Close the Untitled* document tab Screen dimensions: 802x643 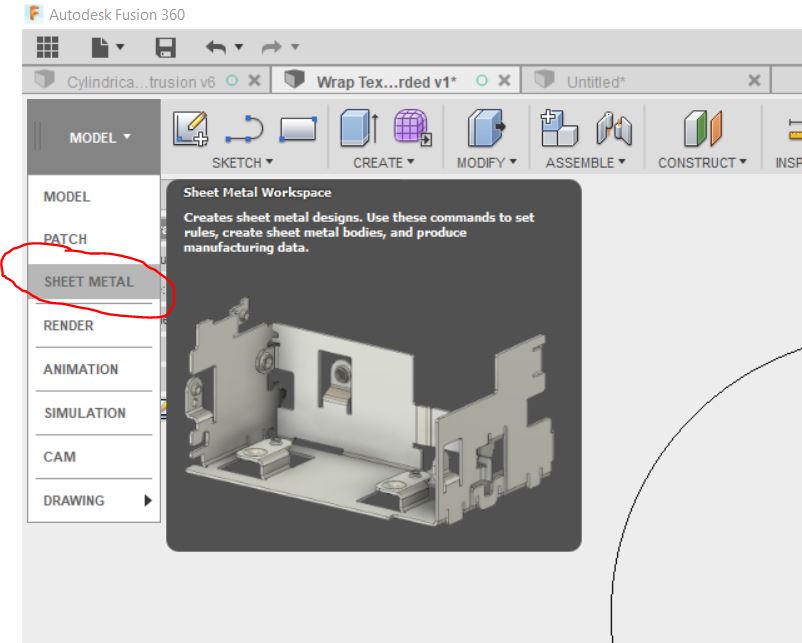point(754,80)
